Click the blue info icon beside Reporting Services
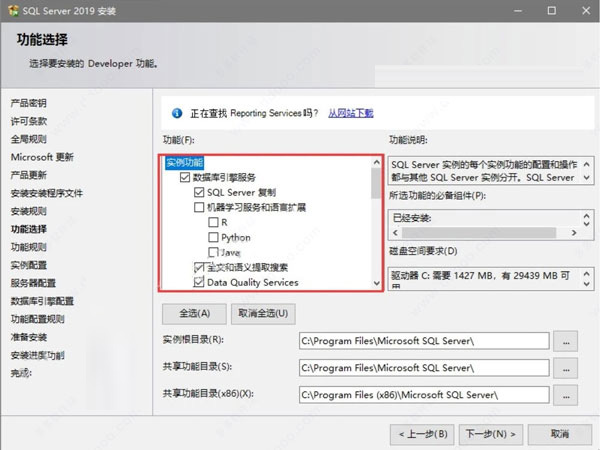The height and width of the screenshot is (450, 600). (x=177, y=113)
